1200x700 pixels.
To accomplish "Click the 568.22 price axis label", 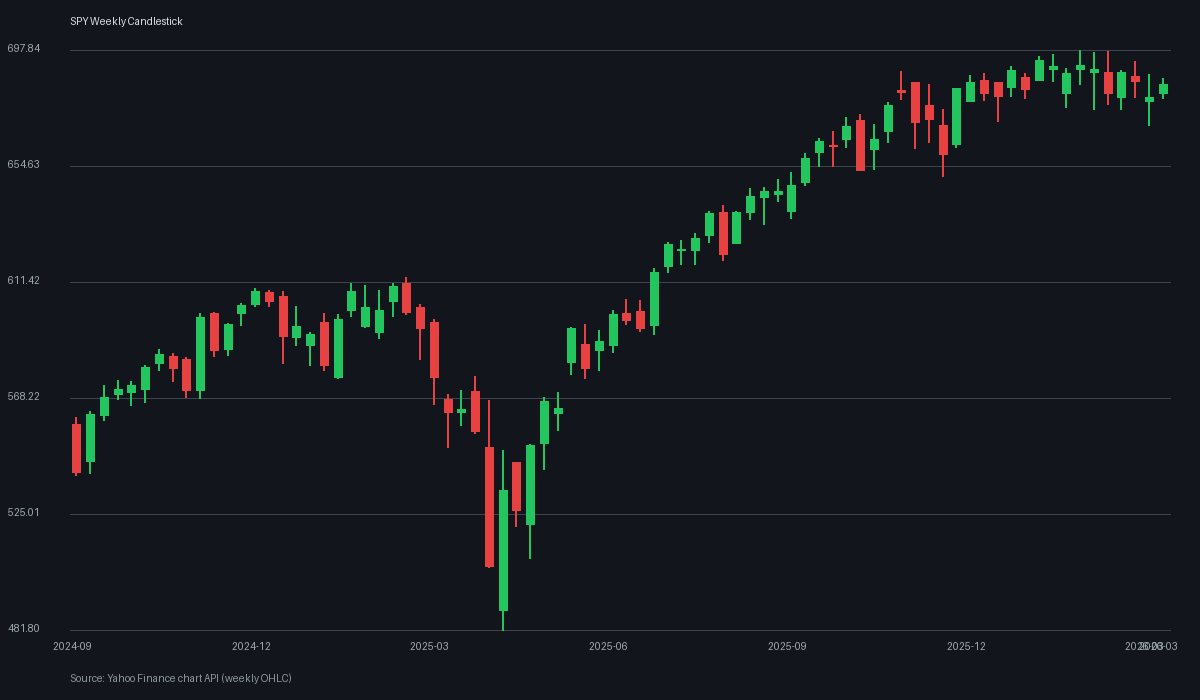I will tap(23, 396).
